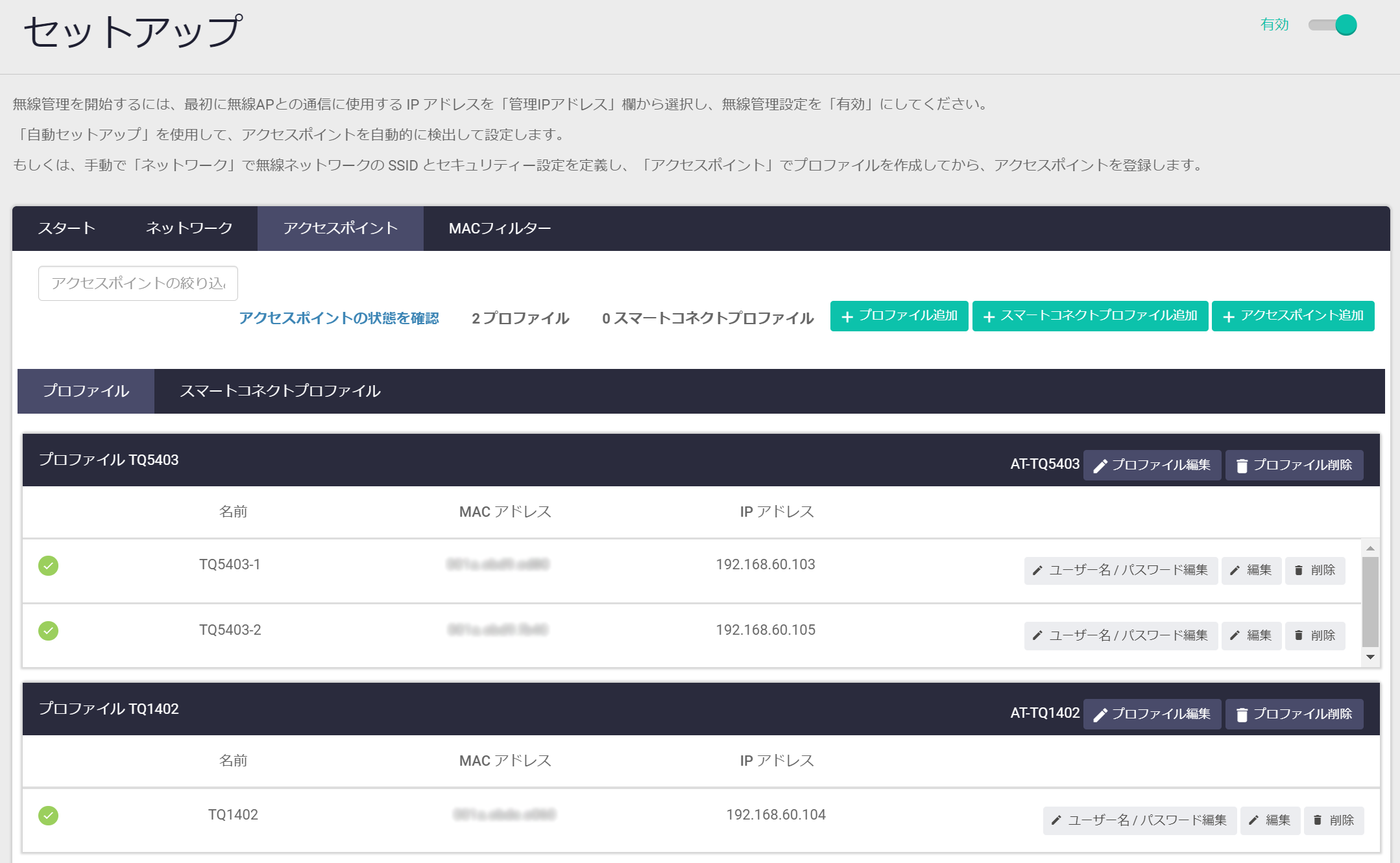Delete the TQ5403-2 access point
Viewport: 1400px width, 863px height.
[1314, 635]
